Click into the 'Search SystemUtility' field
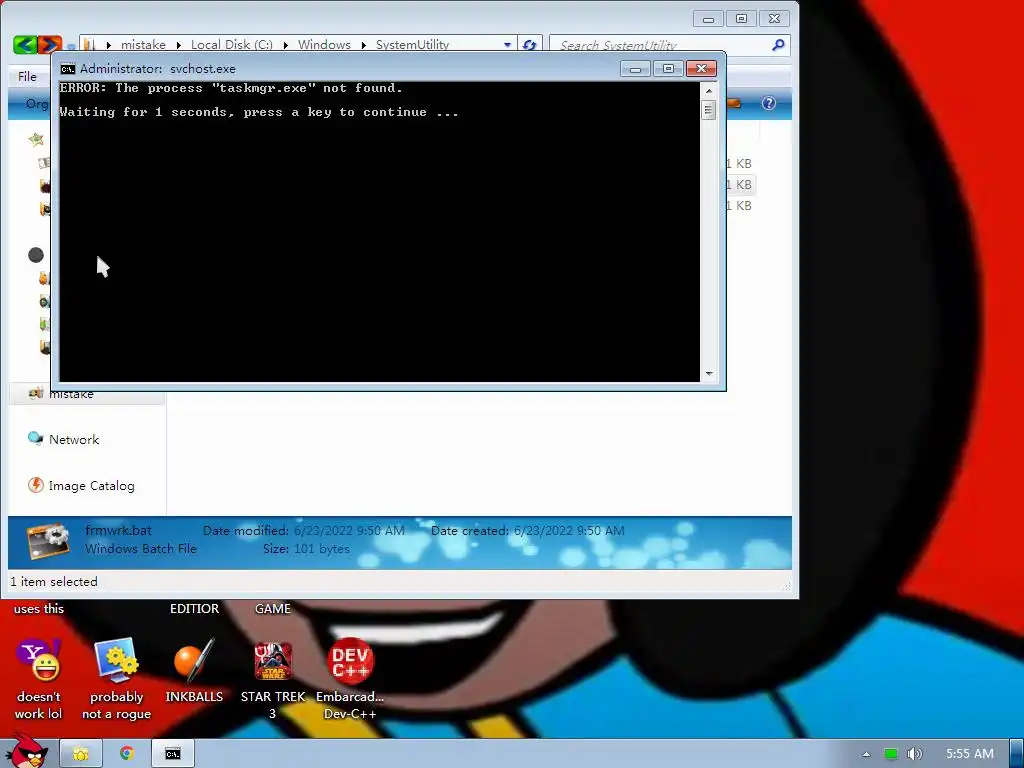The height and width of the screenshot is (768, 1024). pyautogui.click(x=660, y=44)
